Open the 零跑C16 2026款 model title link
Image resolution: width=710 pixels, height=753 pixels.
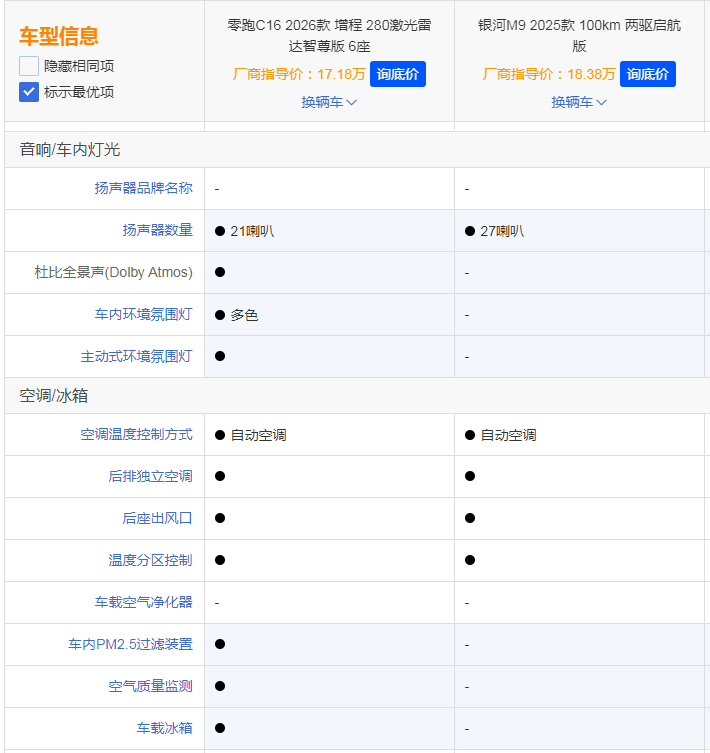pyautogui.click(x=329, y=35)
